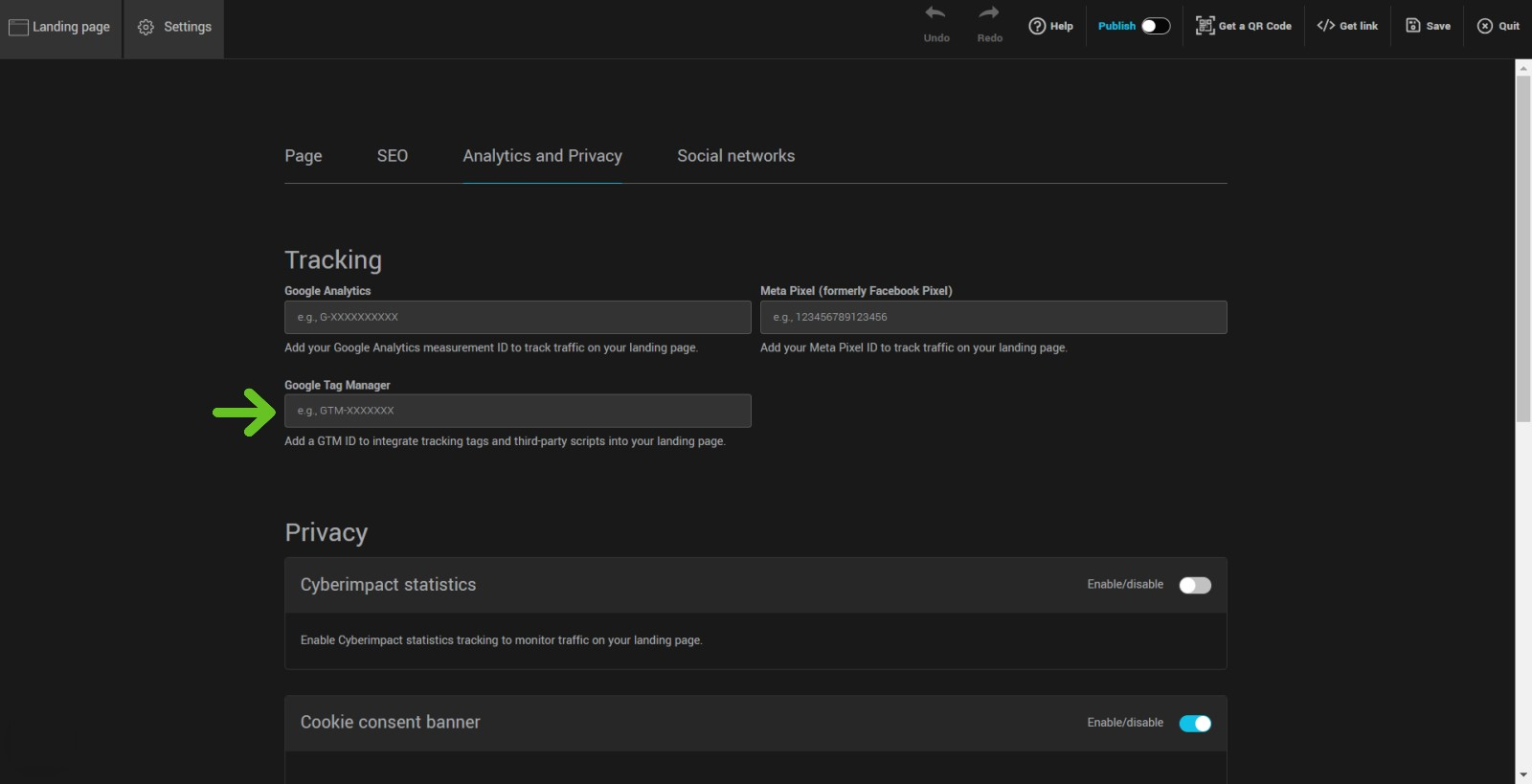
Task: Save the landing page
Action: pos(1428,26)
